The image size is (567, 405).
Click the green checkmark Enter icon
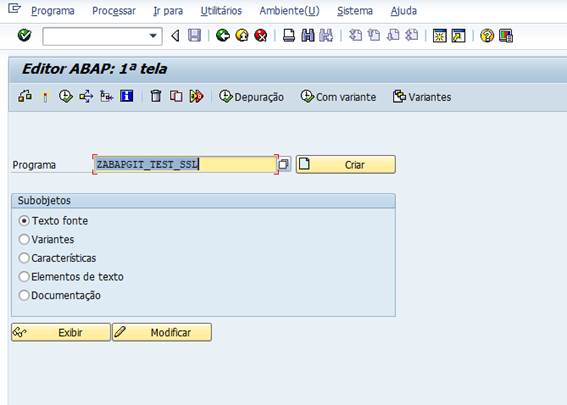[24, 35]
